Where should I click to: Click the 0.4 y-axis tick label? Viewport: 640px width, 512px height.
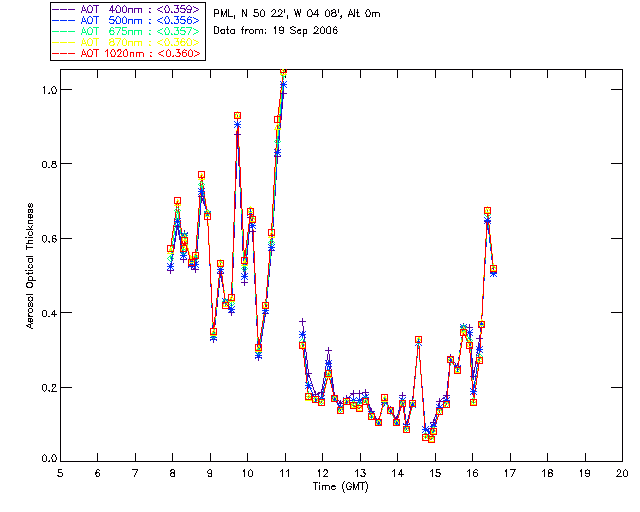pyautogui.click(x=49, y=313)
